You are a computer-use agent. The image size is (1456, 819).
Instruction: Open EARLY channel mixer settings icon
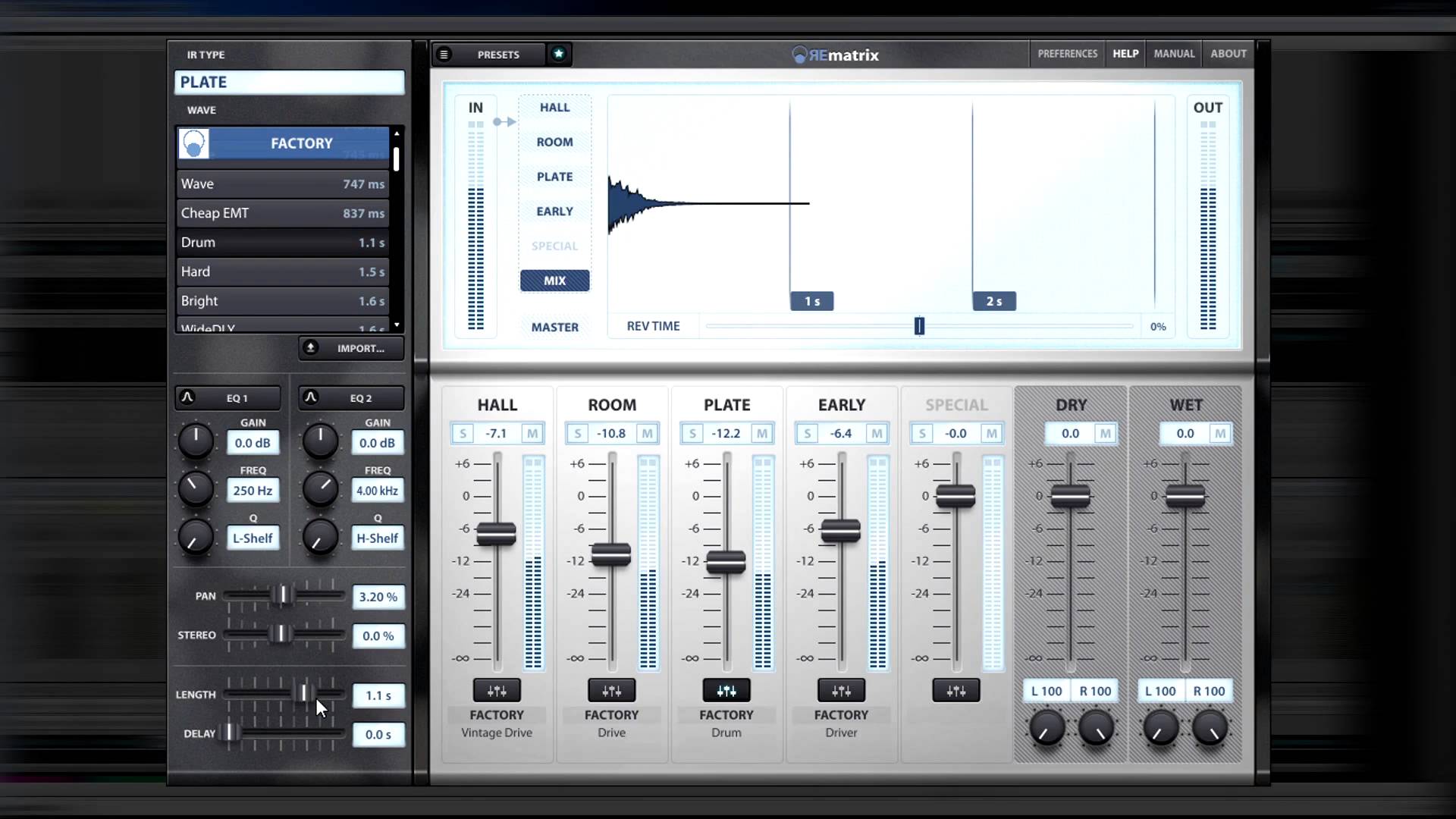point(841,691)
